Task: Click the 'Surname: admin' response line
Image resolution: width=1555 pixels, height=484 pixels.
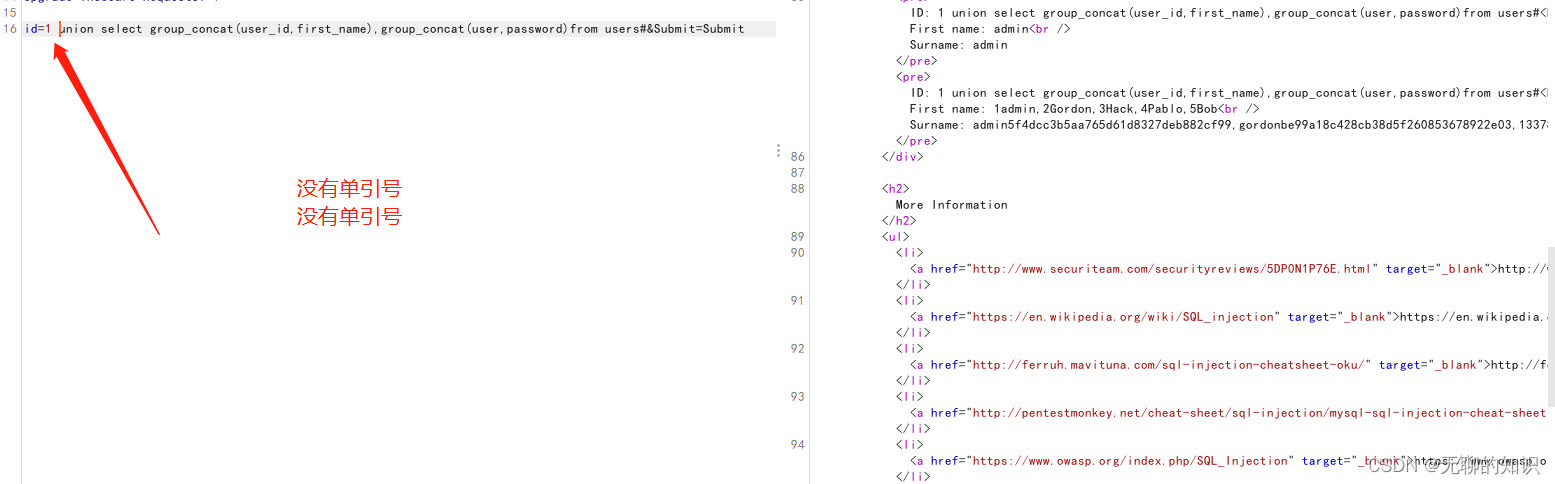Action: click(958, 45)
